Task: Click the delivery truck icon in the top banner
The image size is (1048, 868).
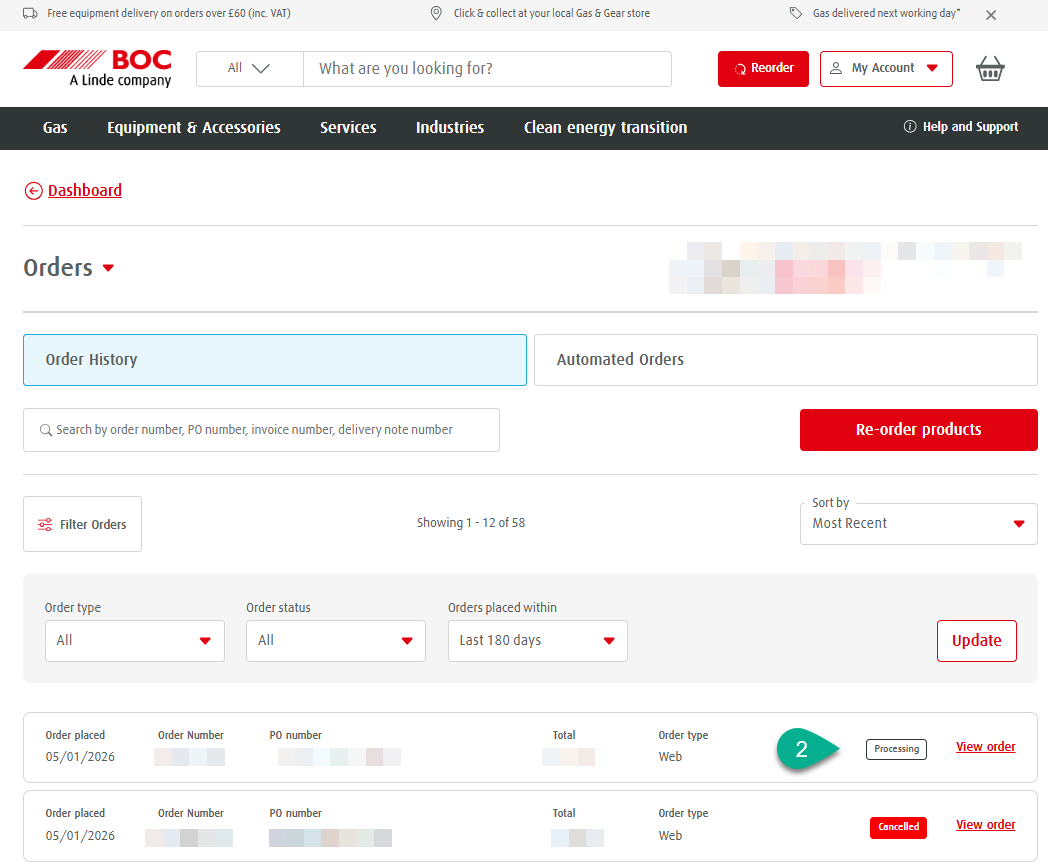Action: pyautogui.click(x=30, y=13)
